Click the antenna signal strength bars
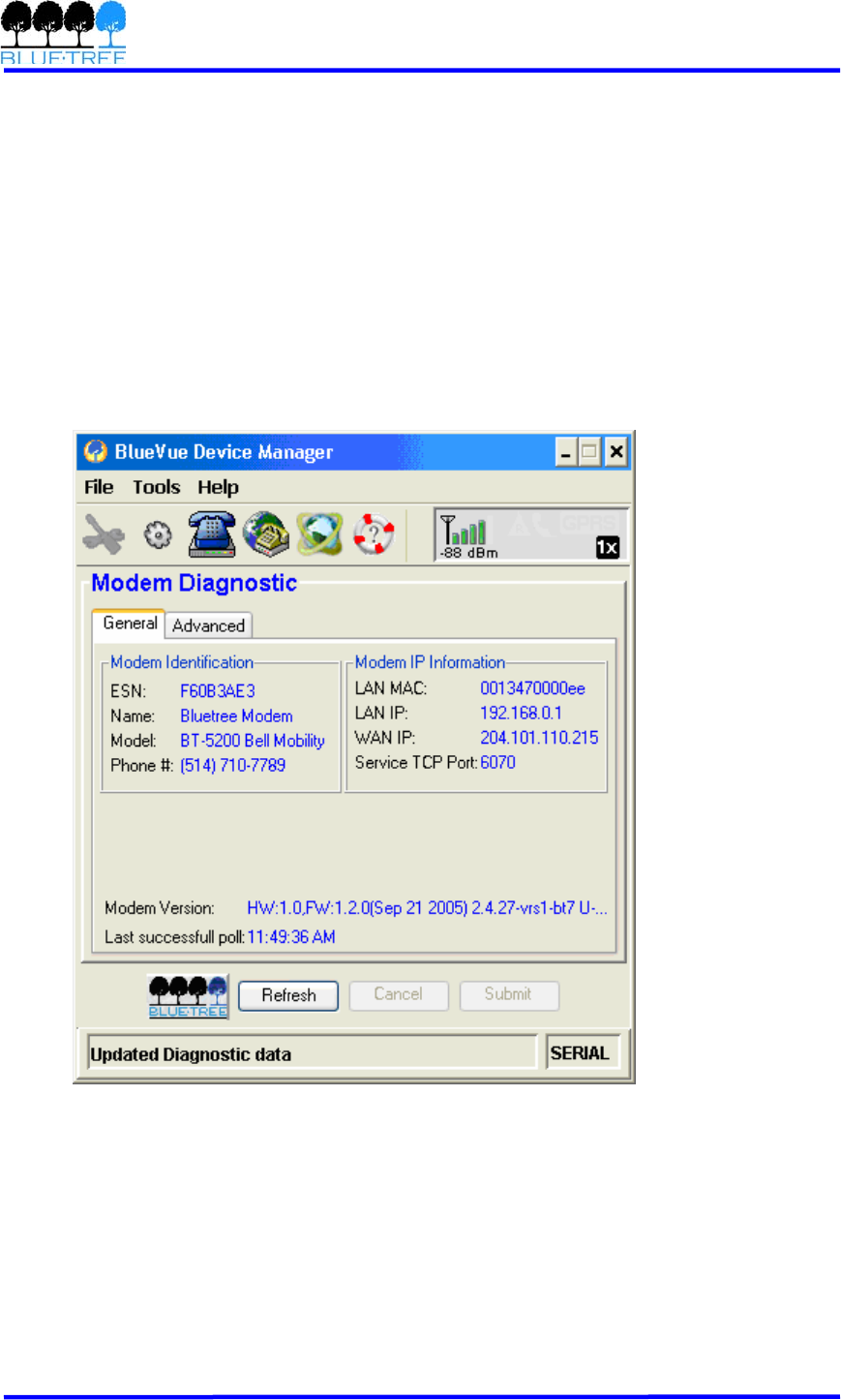841x1400 pixels. click(x=464, y=530)
